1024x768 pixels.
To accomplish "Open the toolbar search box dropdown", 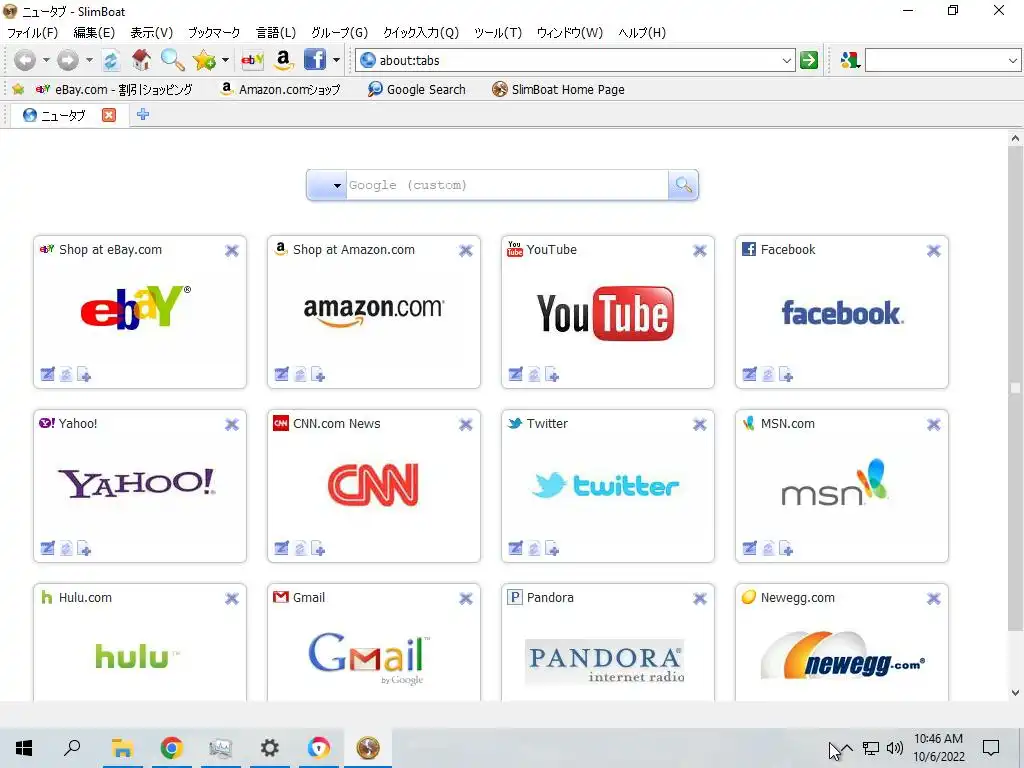I will (x=1012, y=61).
